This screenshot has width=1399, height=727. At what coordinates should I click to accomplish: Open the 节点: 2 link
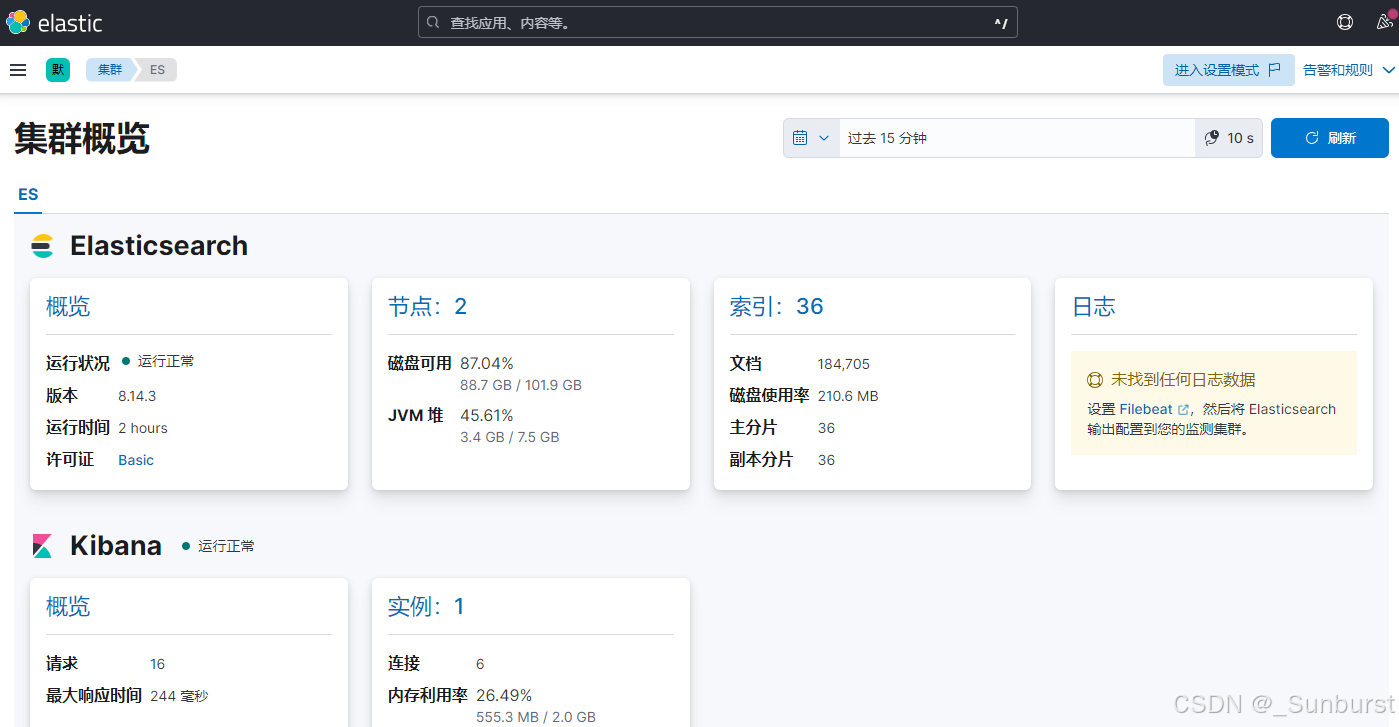427,307
